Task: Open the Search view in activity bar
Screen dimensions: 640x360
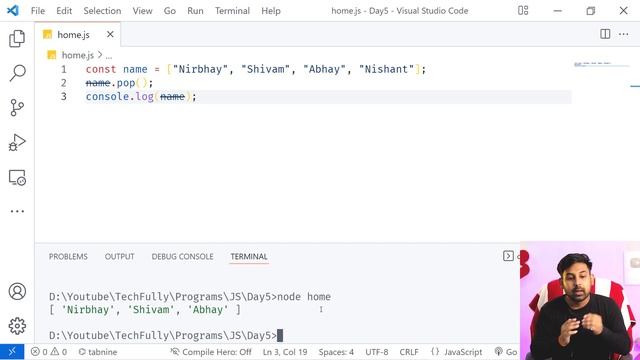Action: click(17, 73)
